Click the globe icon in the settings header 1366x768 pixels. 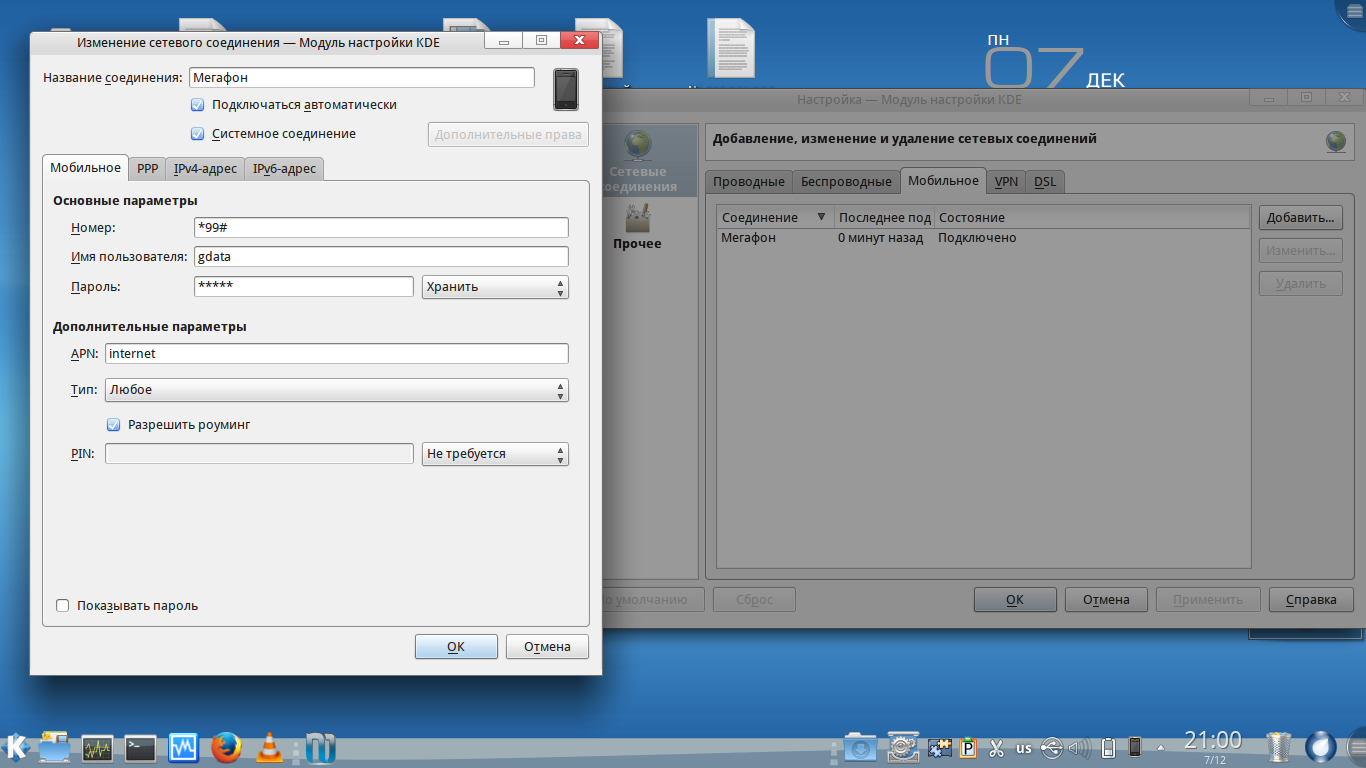(x=1335, y=141)
